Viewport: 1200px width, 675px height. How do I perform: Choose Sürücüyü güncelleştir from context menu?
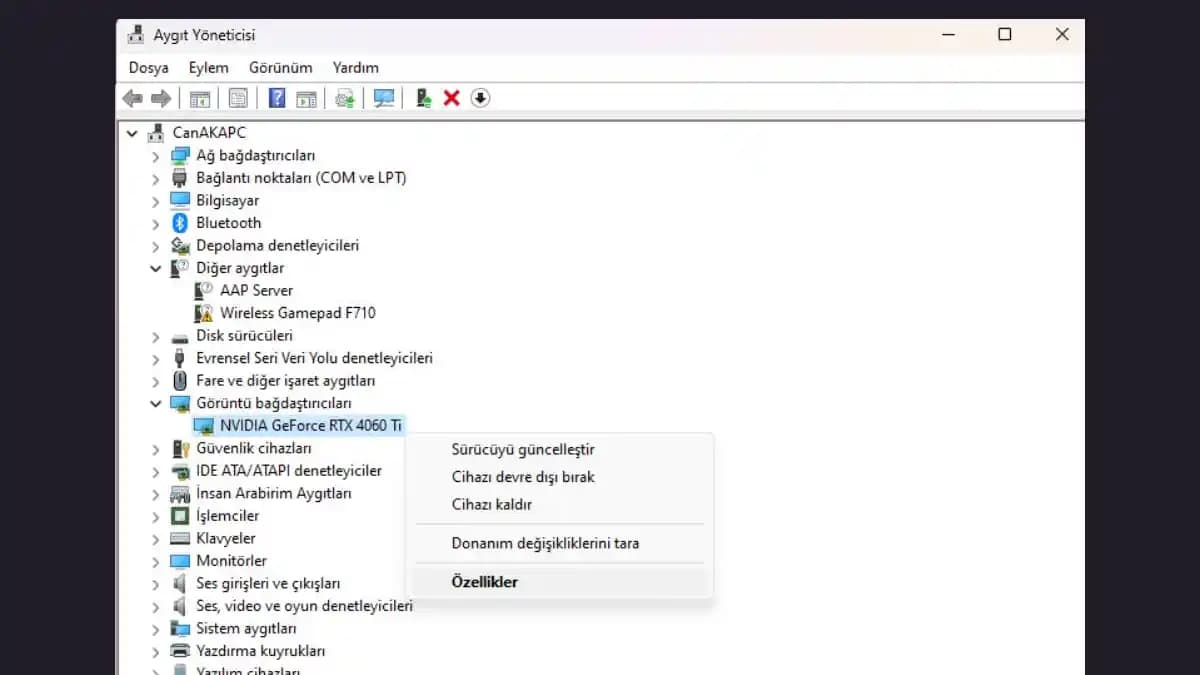coord(522,450)
